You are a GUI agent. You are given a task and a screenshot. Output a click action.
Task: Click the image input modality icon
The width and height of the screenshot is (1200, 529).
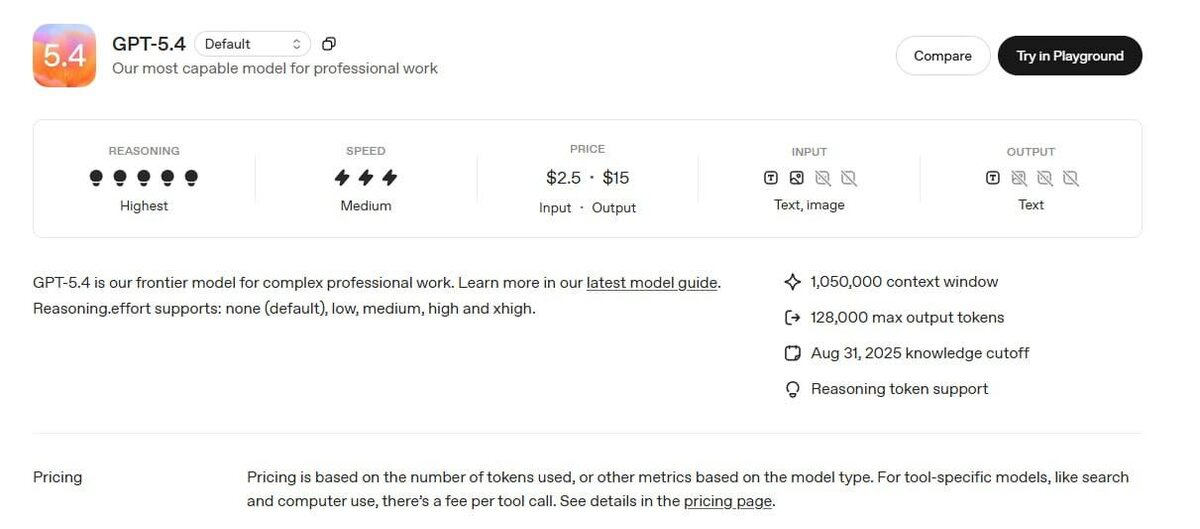[x=796, y=178]
